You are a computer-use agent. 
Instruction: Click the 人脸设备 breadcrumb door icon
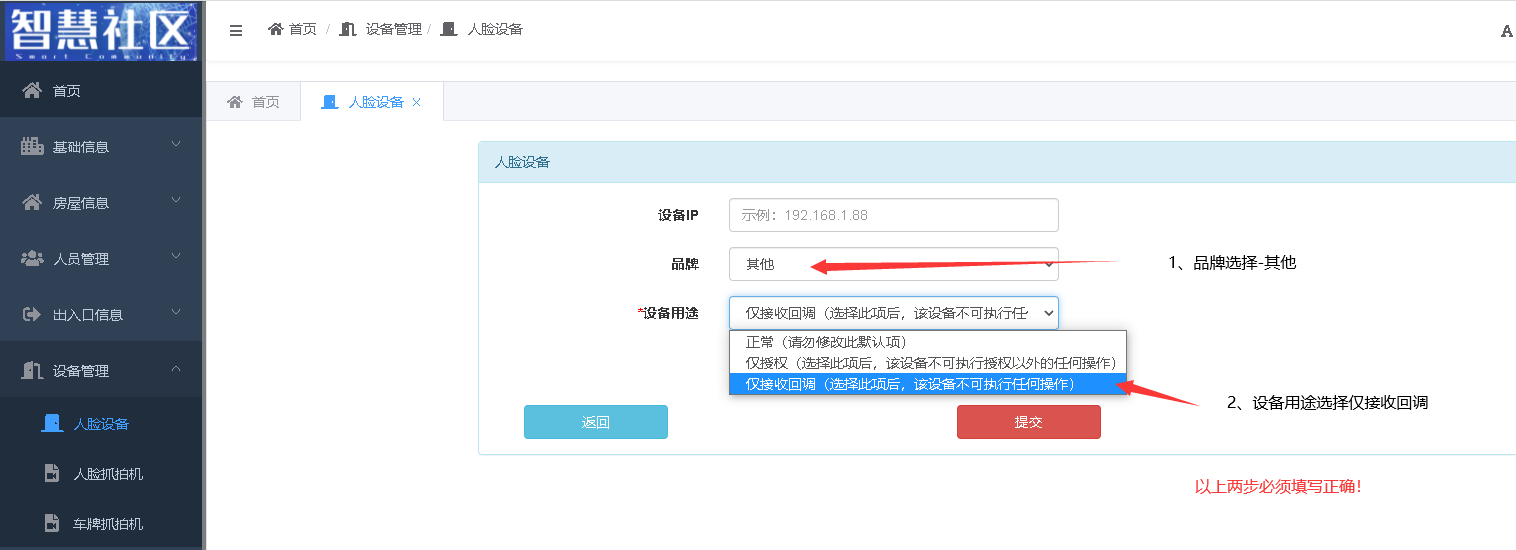click(x=450, y=29)
